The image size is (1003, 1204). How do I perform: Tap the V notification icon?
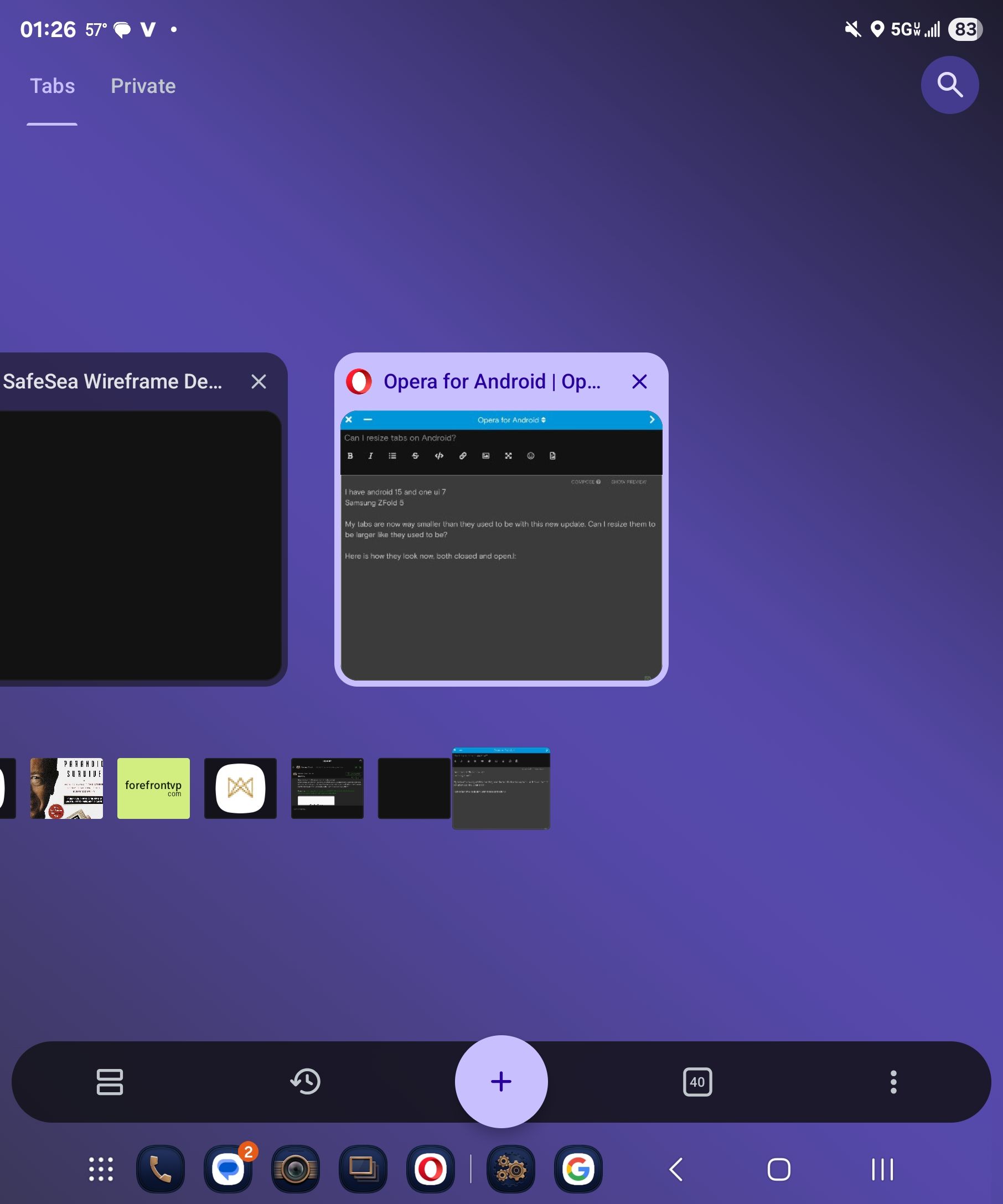point(148,29)
